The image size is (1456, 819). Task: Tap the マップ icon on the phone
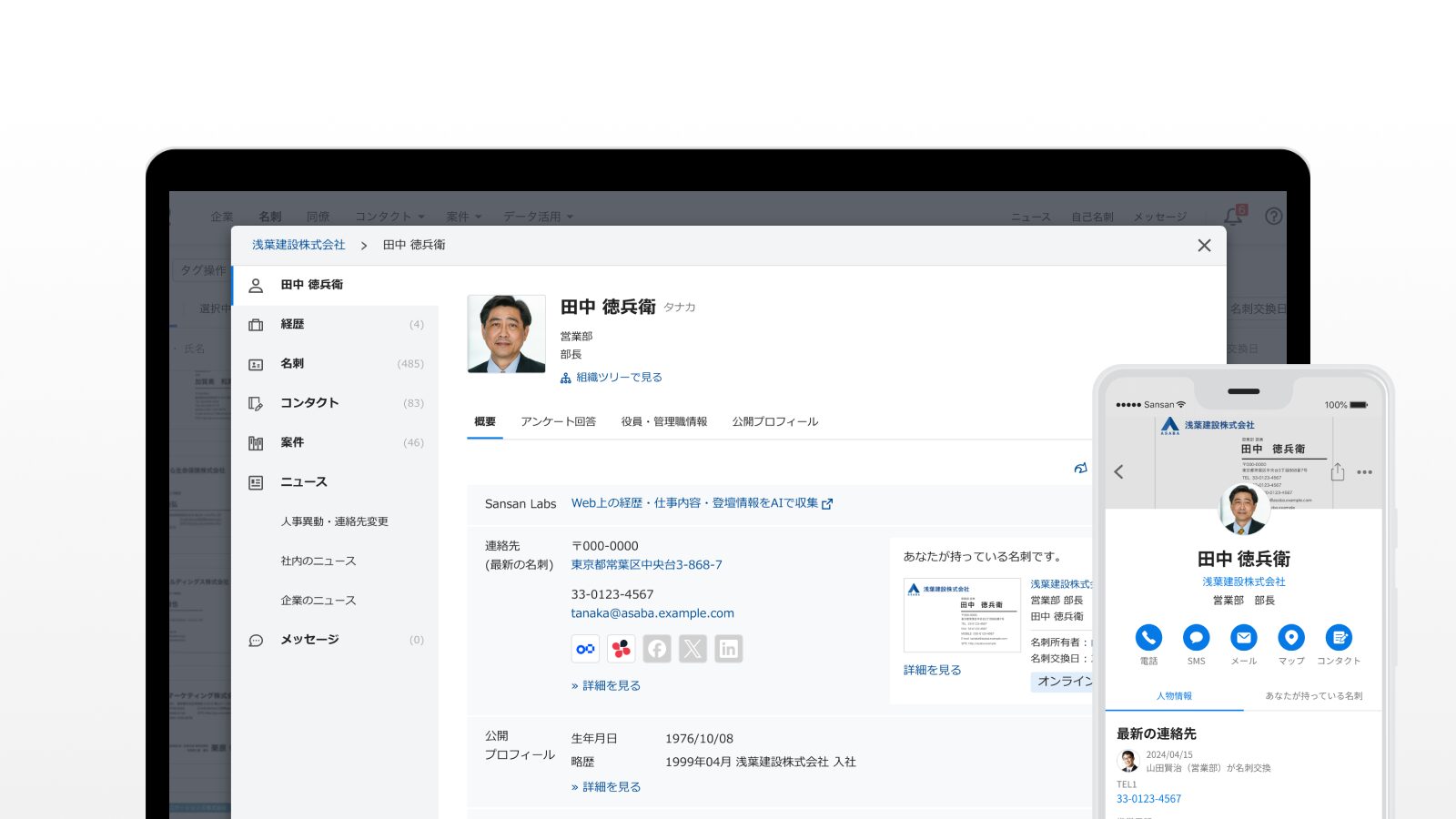pyautogui.click(x=1290, y=637)
